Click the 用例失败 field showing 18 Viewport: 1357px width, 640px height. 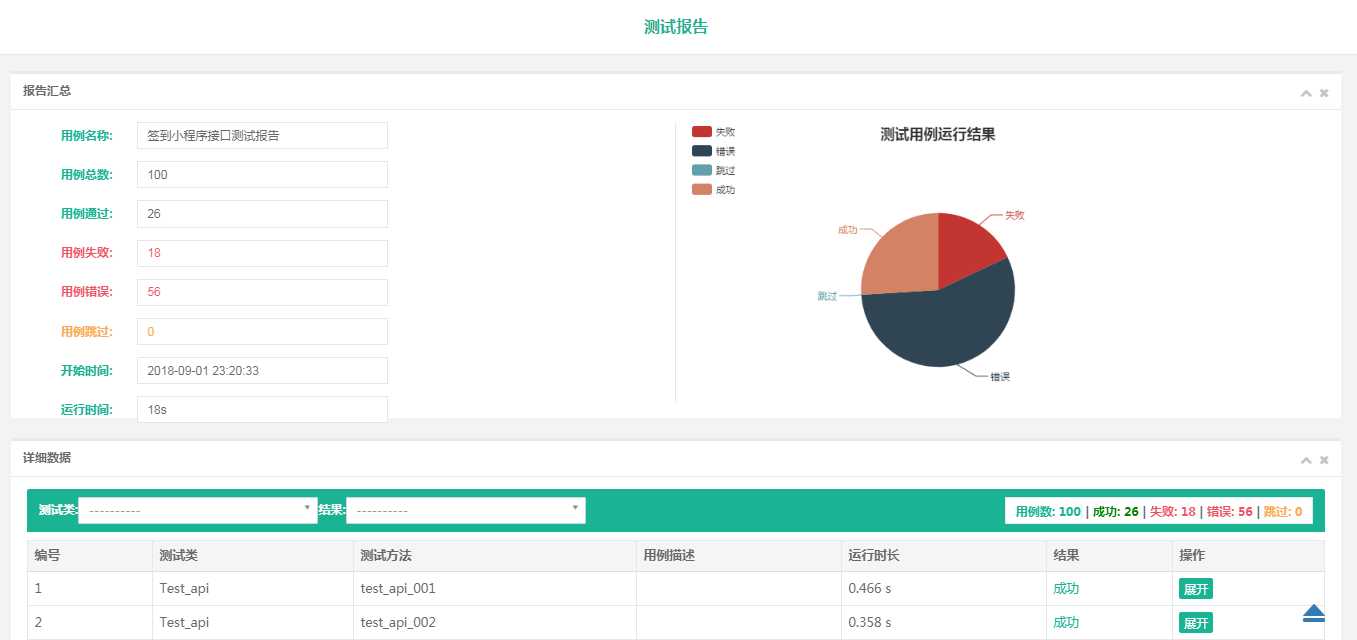tap(262, 253)
